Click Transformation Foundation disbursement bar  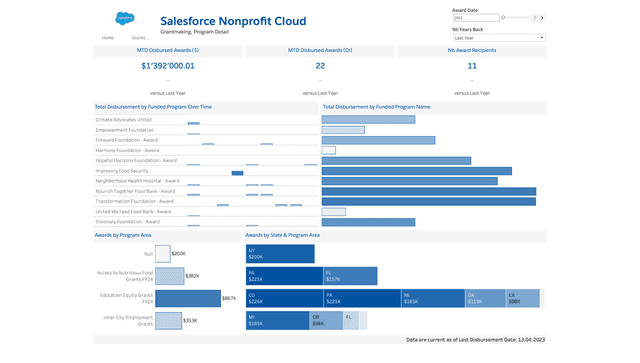pyautogui.click(x=429, y=201)
